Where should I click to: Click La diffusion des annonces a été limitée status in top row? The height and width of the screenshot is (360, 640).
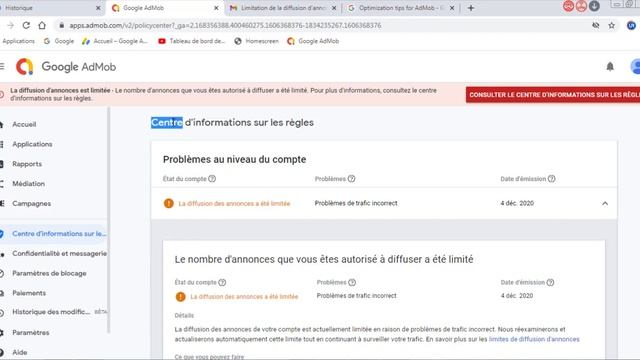[234, 203]
